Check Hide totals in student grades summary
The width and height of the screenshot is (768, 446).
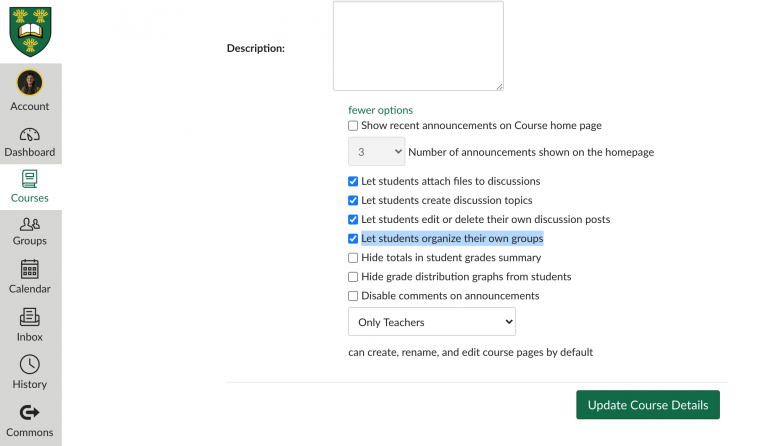353,258
